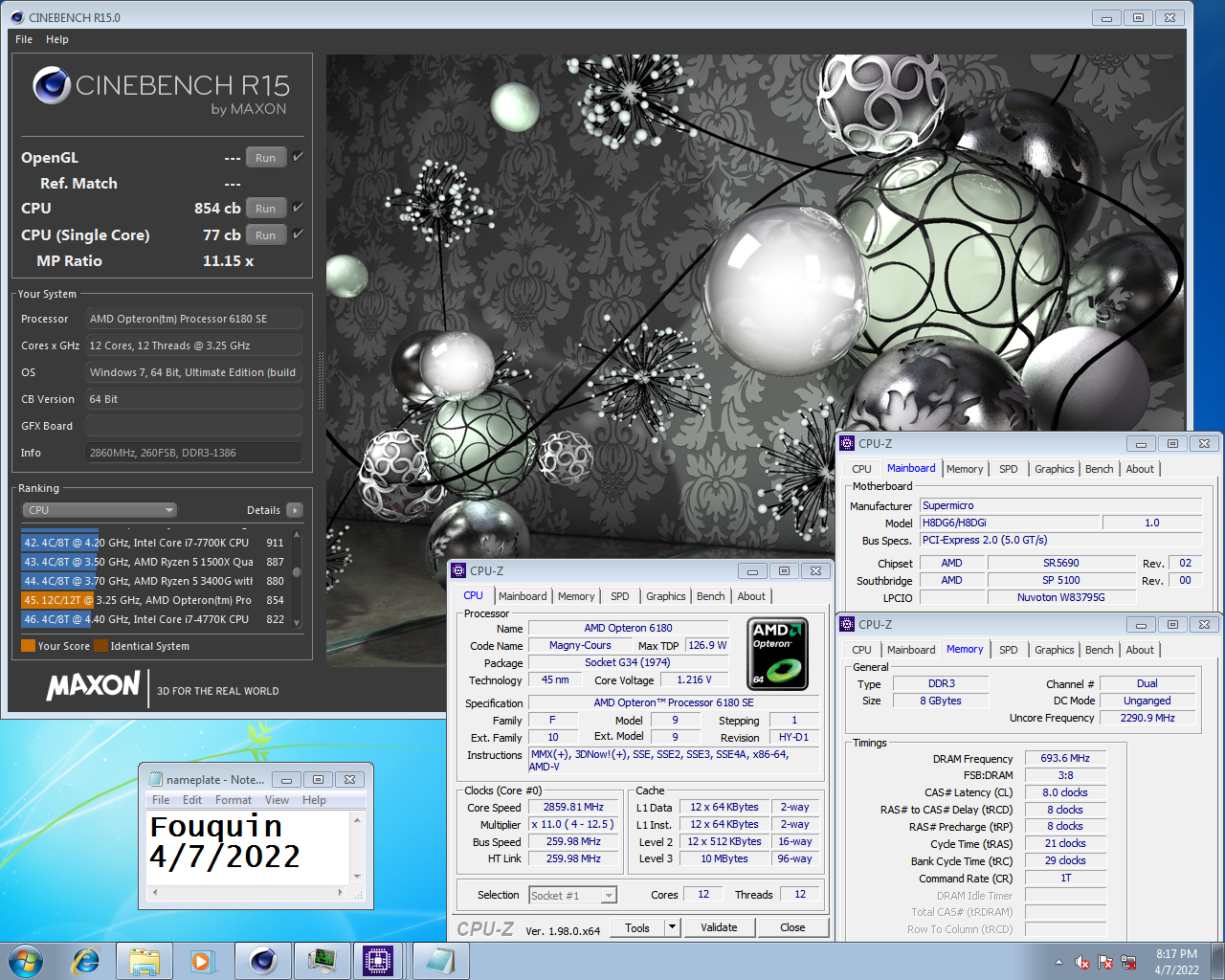Switch to Notepad taskbar icon
Viewport: 1225px width, 980px height.
tap(438, 961)
